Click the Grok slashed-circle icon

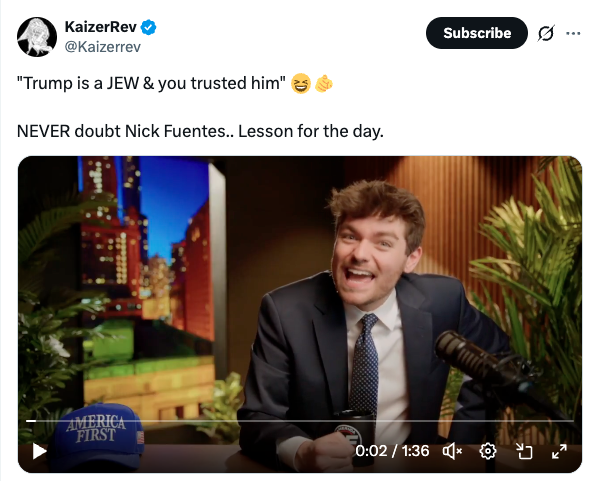(546, 33)
